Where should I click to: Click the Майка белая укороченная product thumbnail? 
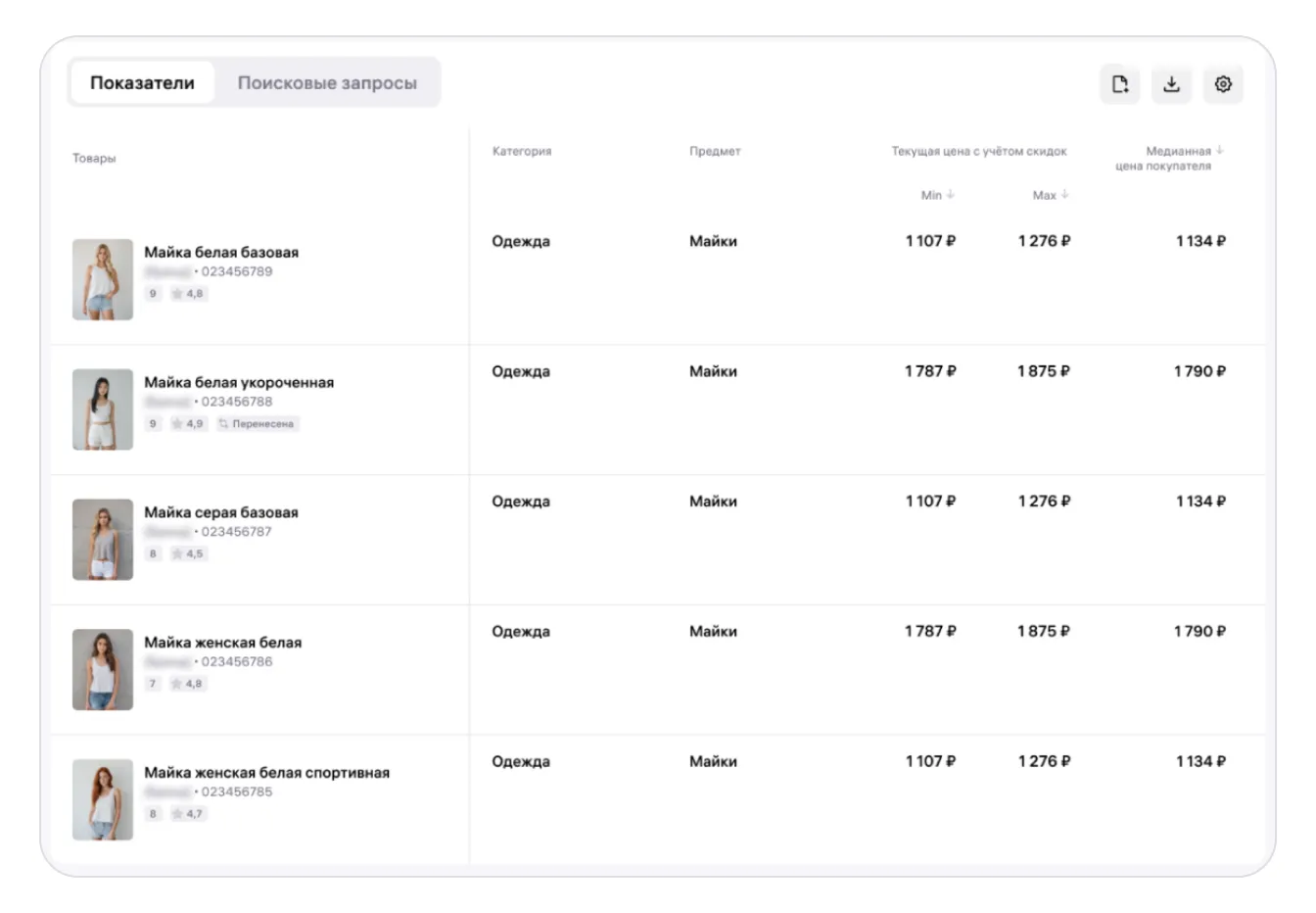(x=103, y=409)
